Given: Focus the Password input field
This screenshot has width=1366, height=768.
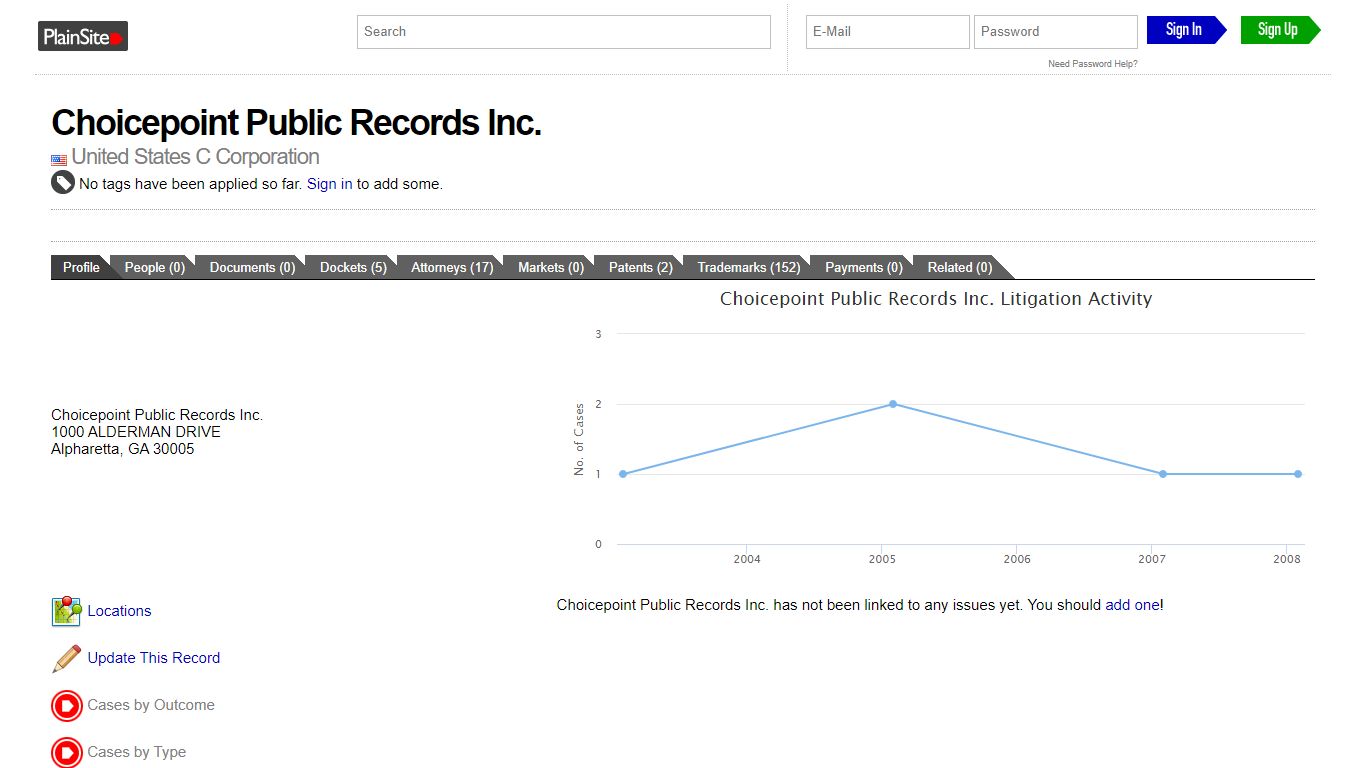Looking at the screenshot, I should 1056,32.
